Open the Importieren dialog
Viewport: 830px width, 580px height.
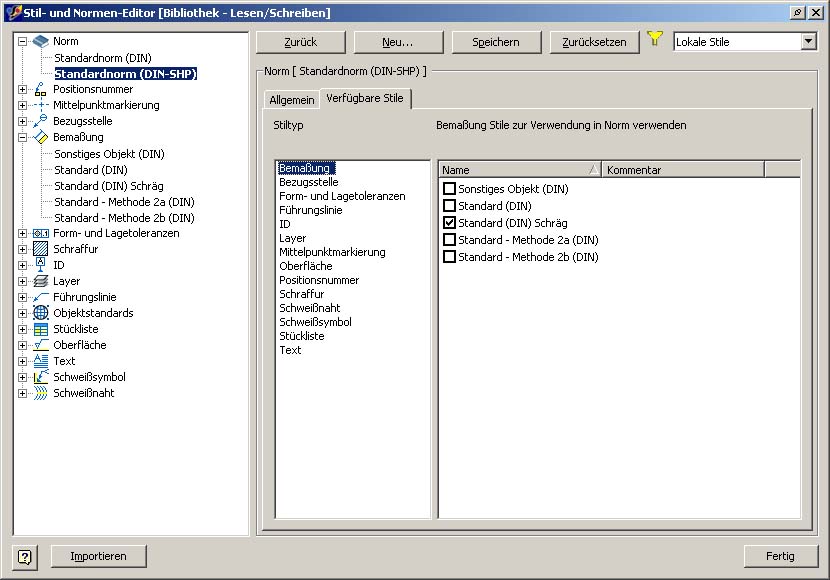click(x=98, y=556)
